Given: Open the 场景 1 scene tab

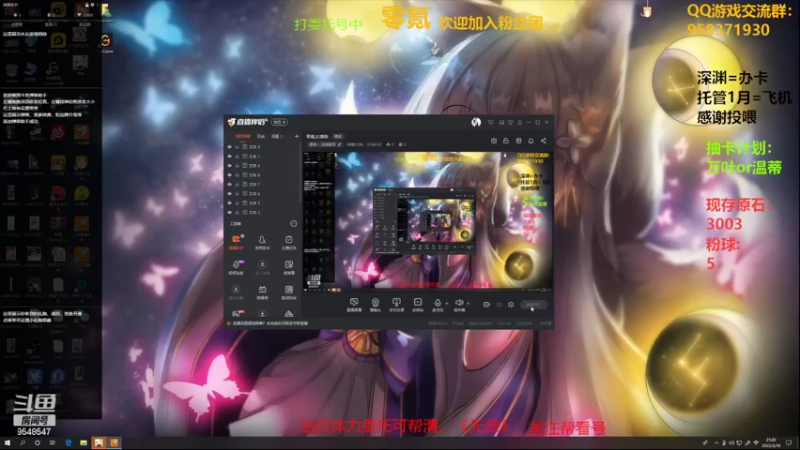Looking at the screenshot, I should (x=277, y=137).
